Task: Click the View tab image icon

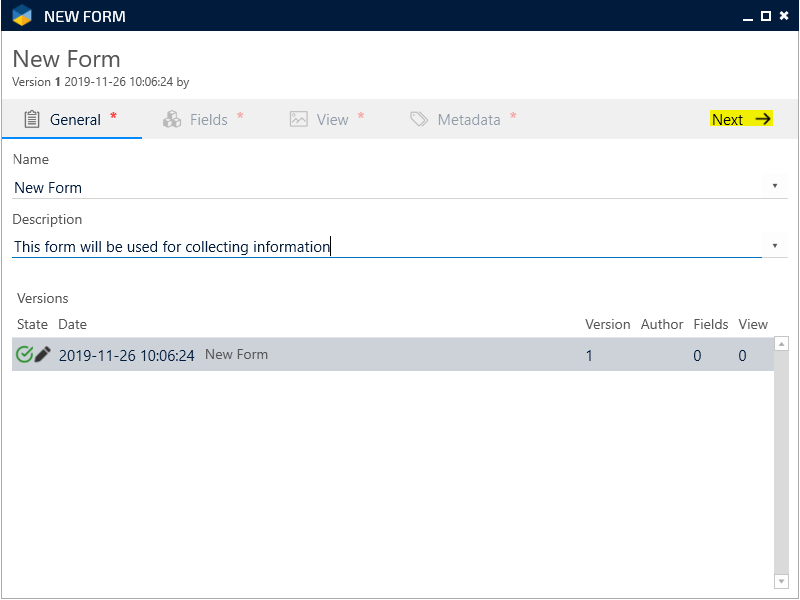Action: (298, 119)
